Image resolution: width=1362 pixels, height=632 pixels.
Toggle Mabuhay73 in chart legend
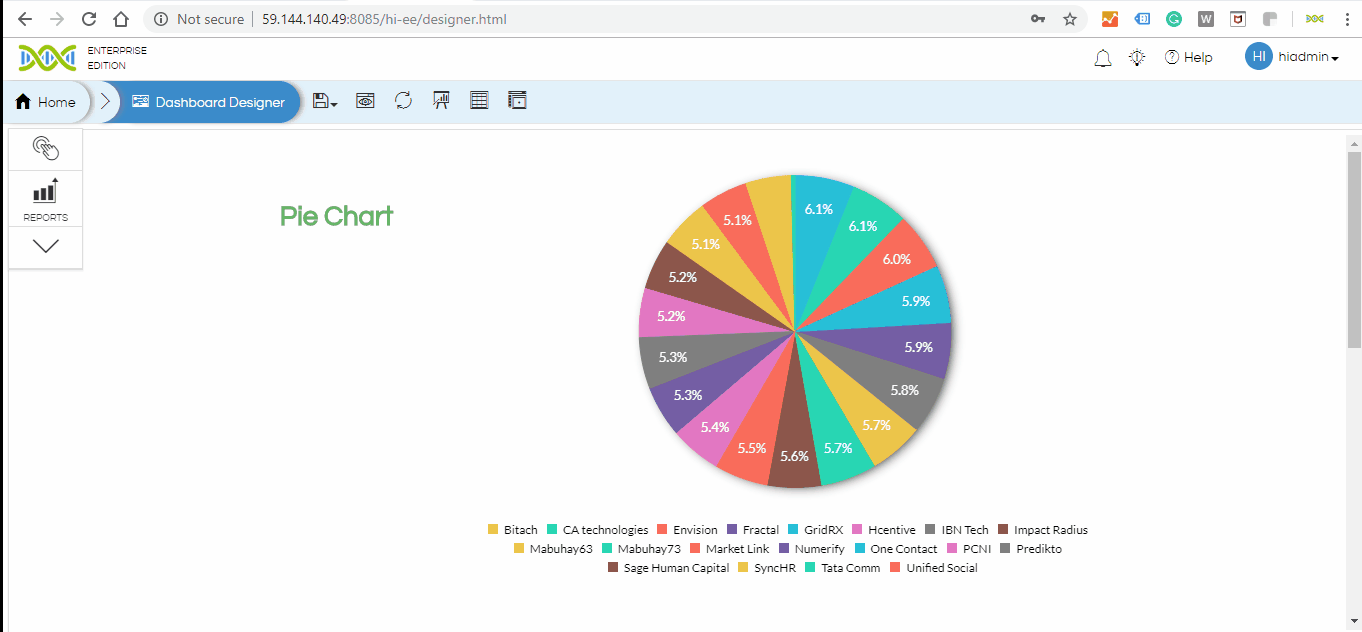(641, 549)
